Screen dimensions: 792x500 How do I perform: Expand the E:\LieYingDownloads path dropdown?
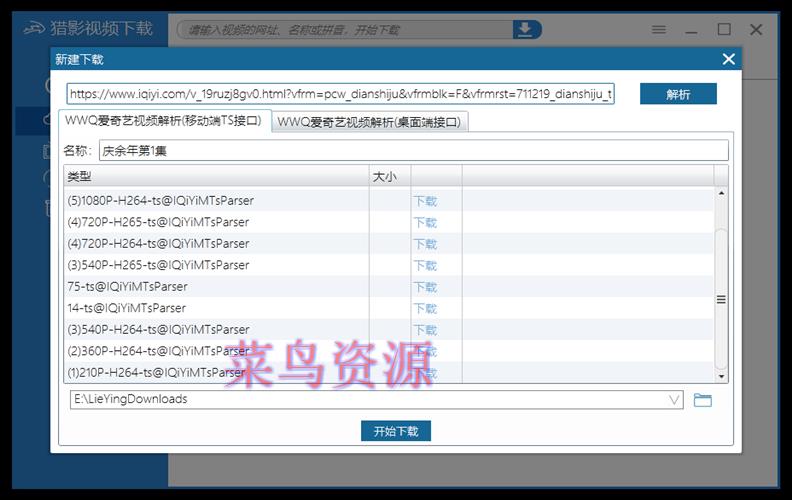point(674,400)
